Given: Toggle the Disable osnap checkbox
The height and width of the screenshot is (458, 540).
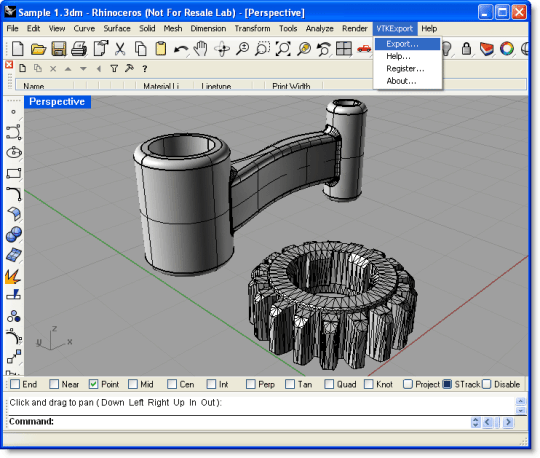Looking at the screenshot, I should (x=487, y=384).
